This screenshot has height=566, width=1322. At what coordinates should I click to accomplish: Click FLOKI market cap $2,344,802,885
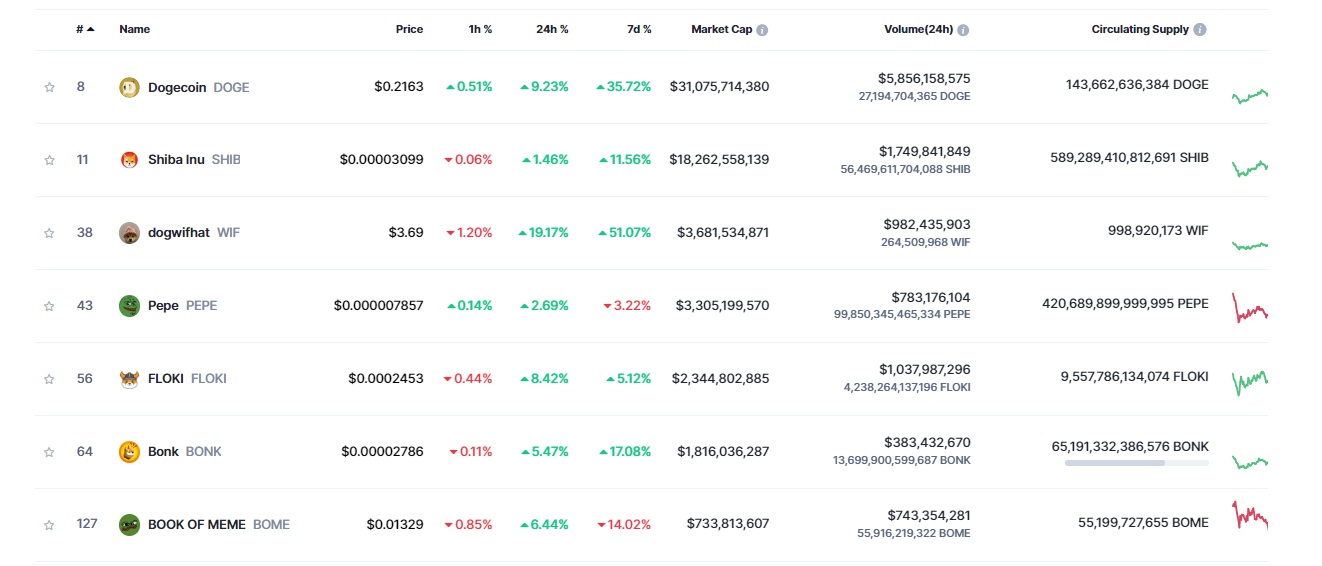[720, 379]
